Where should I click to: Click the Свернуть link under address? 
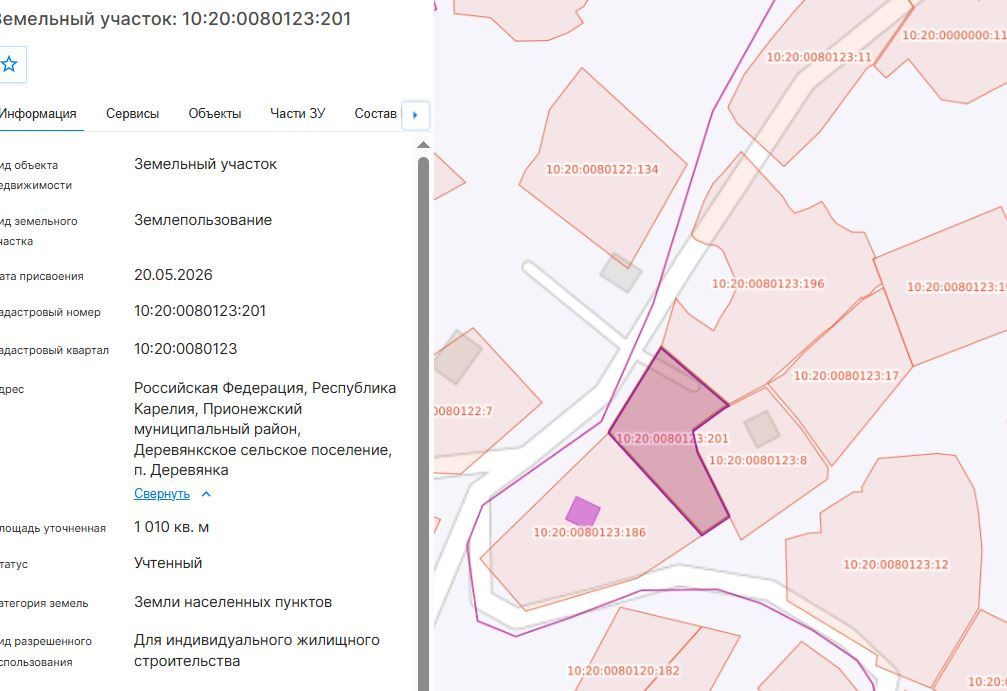[162, 494]
